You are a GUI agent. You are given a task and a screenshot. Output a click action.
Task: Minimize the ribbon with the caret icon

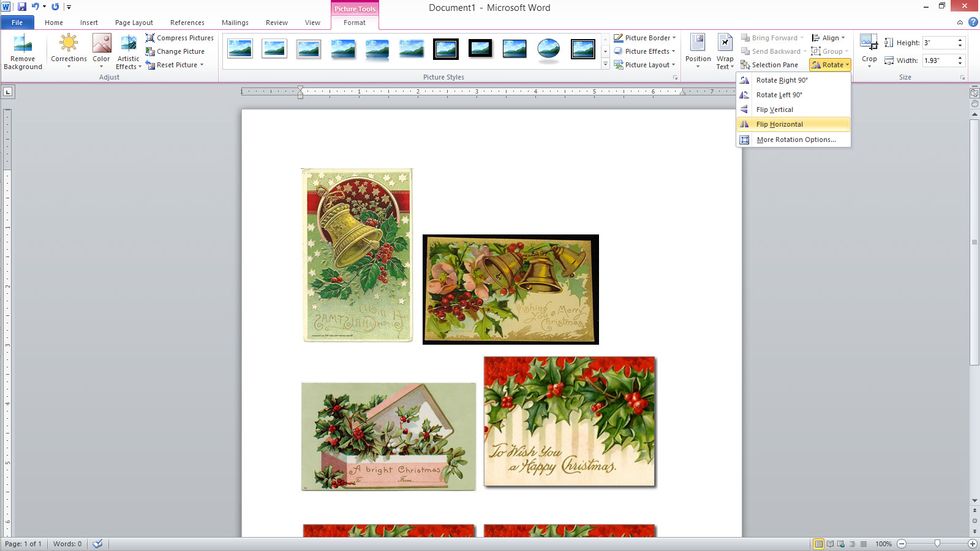point(960,22)
